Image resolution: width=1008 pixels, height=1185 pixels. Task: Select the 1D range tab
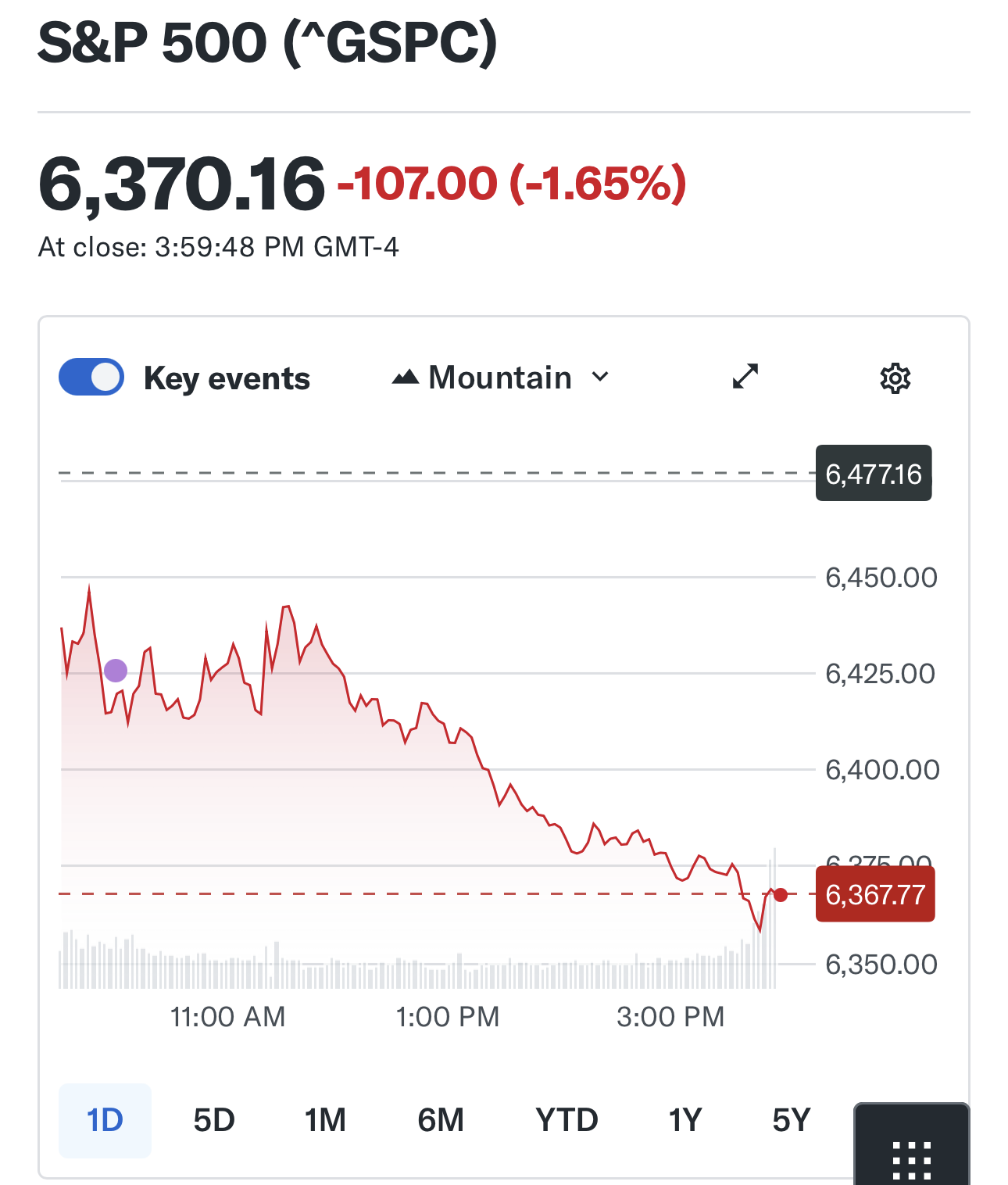(105, 1120)
